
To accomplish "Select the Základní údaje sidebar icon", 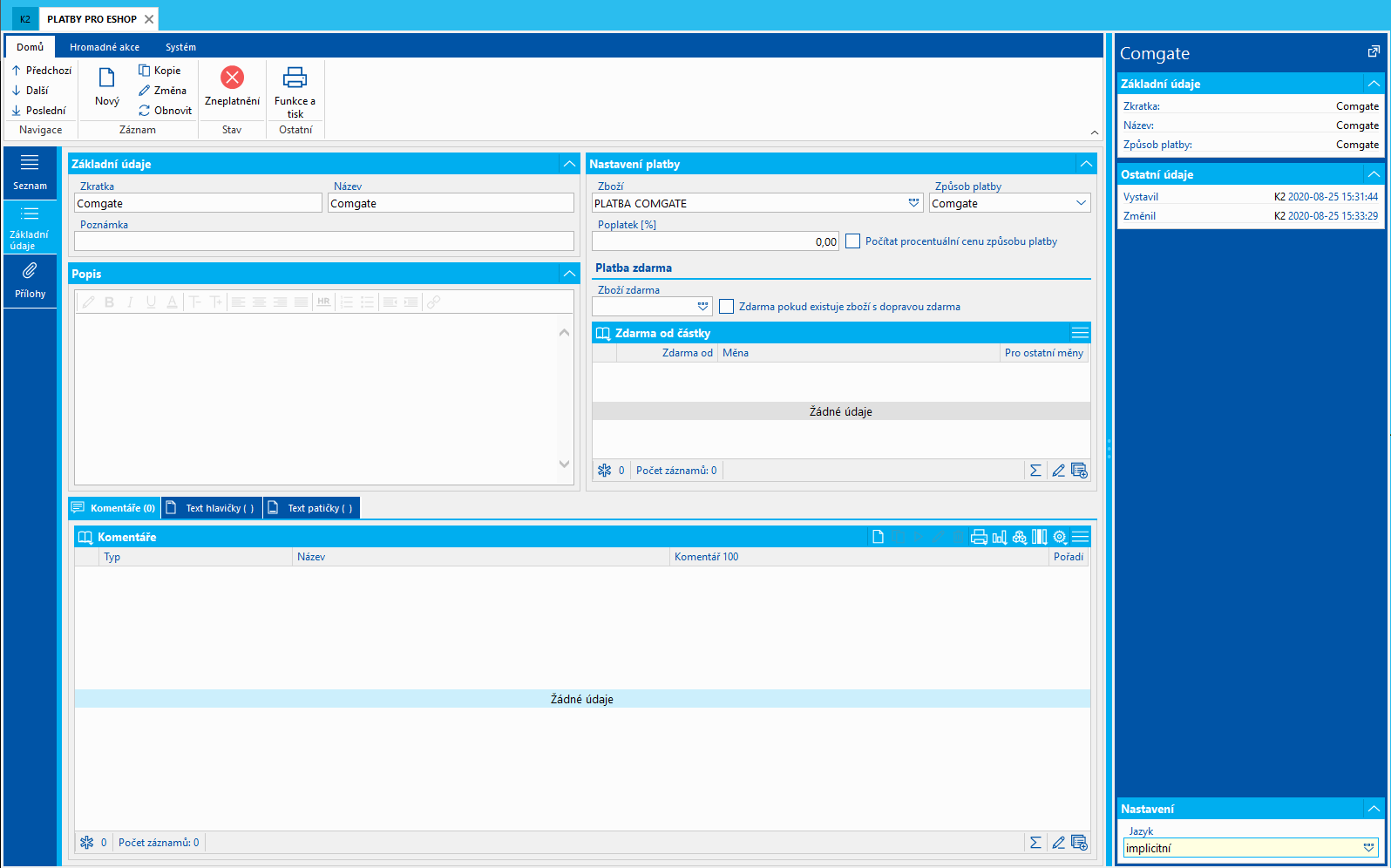I will point(30,214).
